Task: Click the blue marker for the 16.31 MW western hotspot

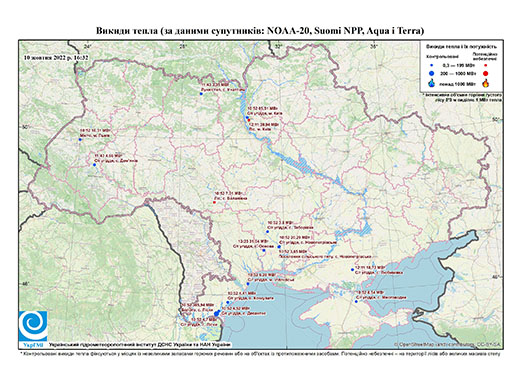Action: pyautogui.click(x=80, y=139)
